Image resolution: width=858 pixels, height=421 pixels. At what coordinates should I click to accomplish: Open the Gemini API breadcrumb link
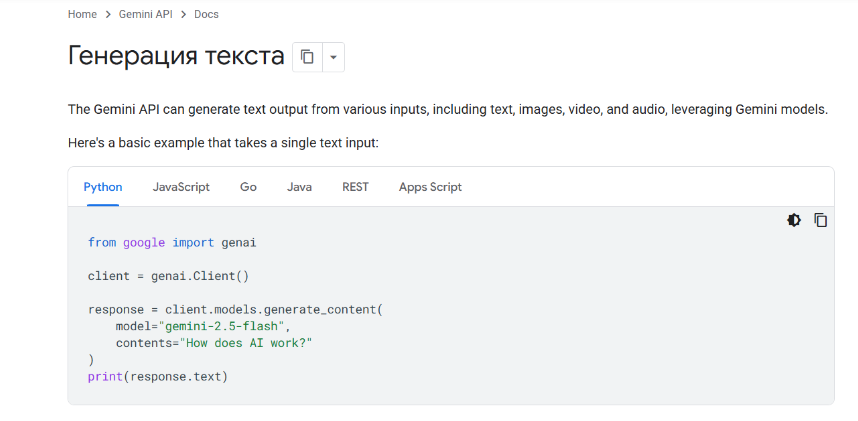pyautogui.click(x=145, y=14)
